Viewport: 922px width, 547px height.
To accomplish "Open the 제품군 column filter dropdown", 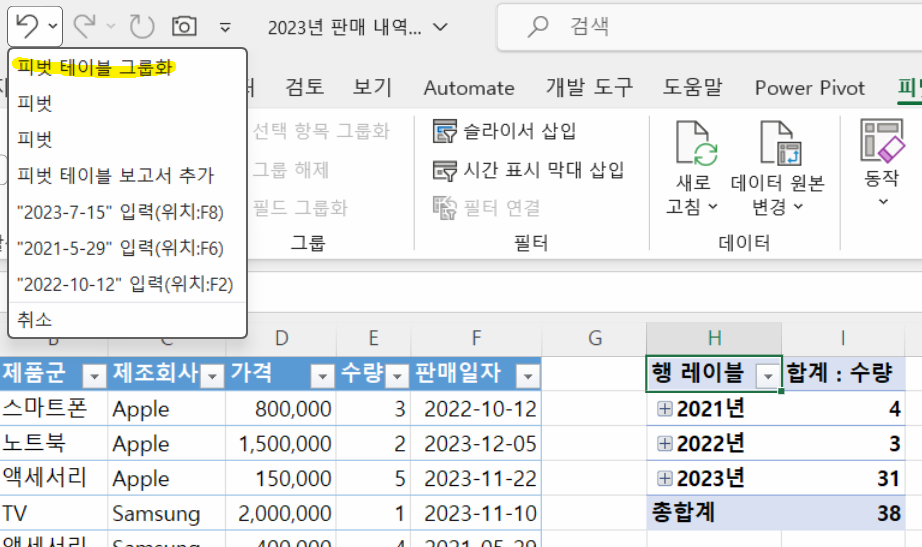I will tap(94, 375).
